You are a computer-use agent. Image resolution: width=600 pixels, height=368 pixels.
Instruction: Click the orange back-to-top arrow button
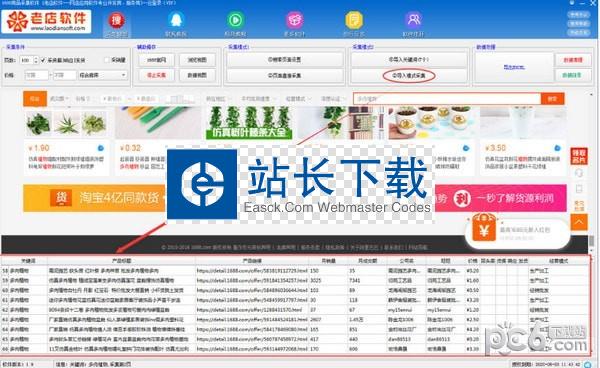pos(579,222)
